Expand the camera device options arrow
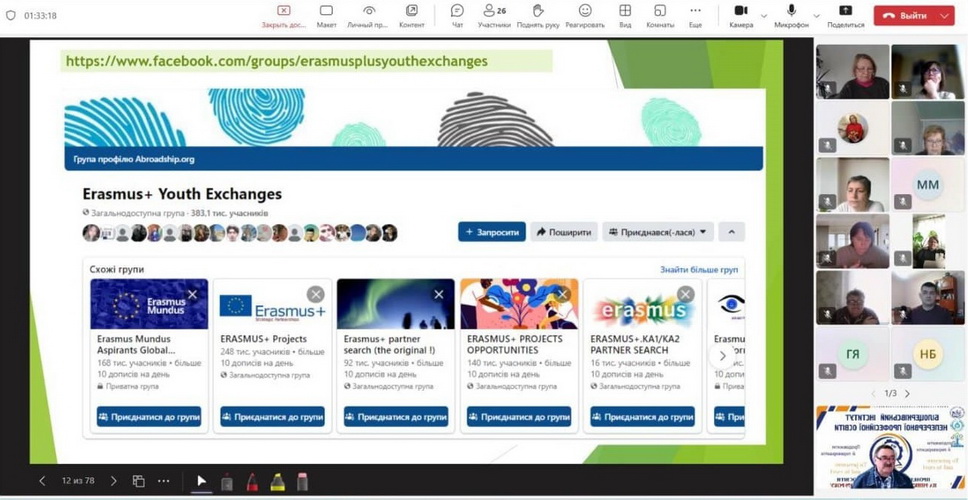Image resolution: width=968 pixels, height=500 pixels. 764,16
